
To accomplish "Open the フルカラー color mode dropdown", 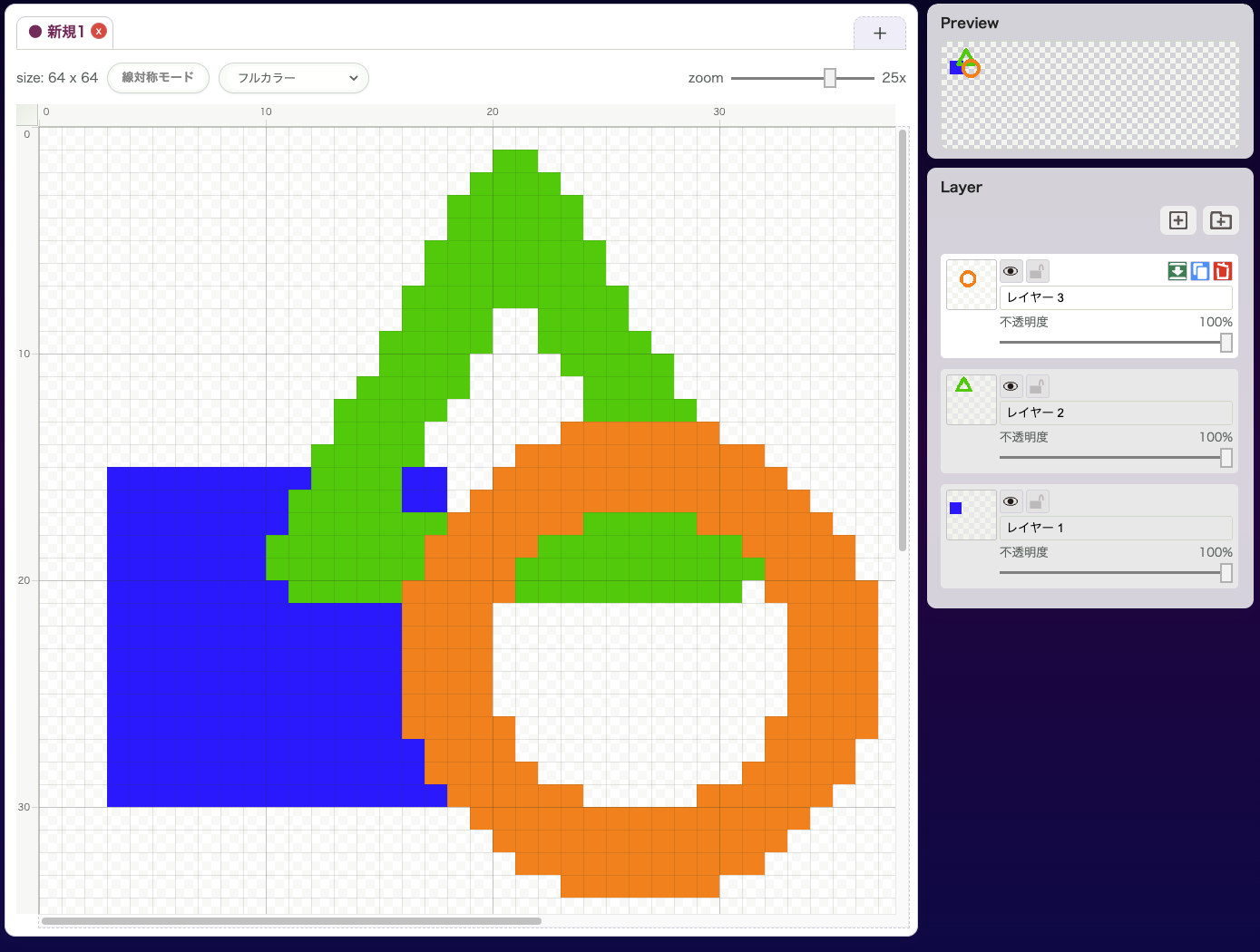I will (294, 78).
